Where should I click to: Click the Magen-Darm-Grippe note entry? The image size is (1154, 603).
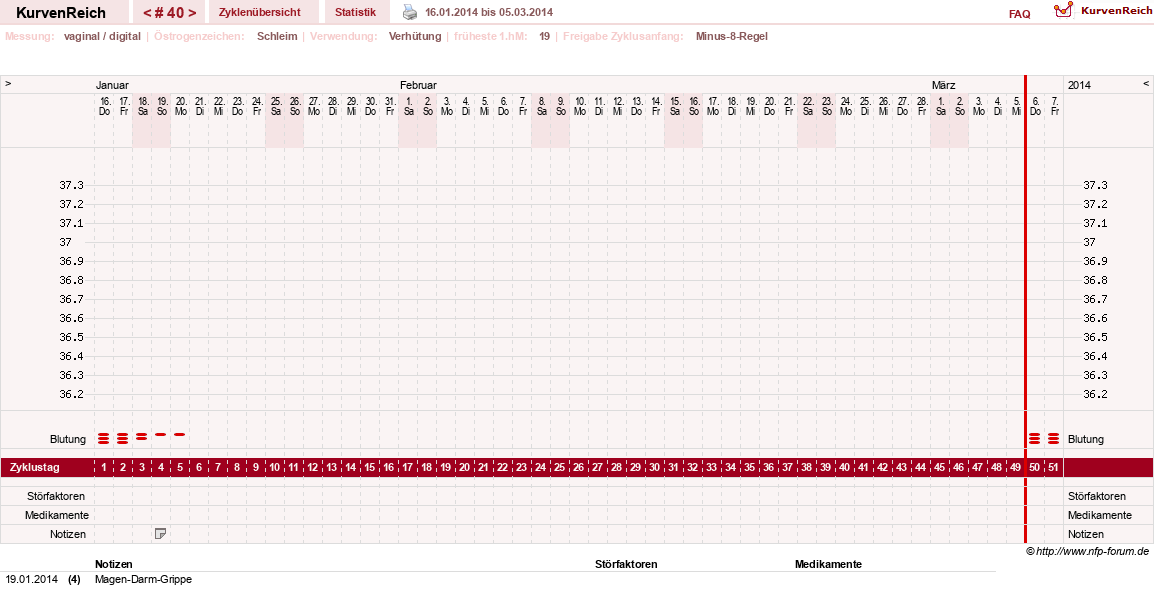click(x=144, y=579)
